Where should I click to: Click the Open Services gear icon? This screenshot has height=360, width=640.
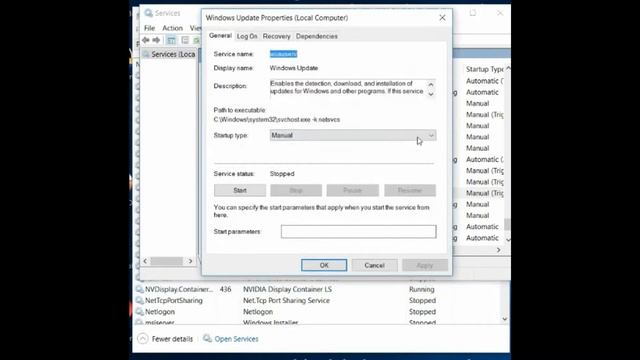click(x=207, y=338)
